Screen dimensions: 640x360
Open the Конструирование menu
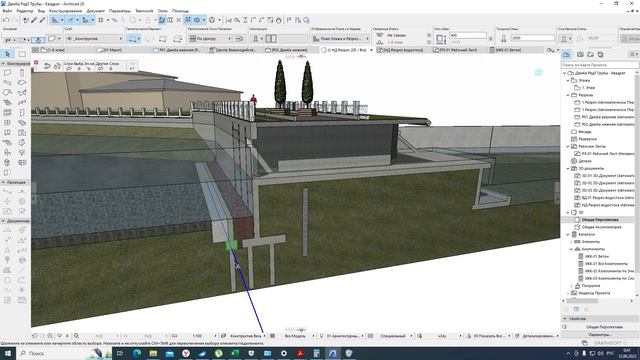point(65,11)
